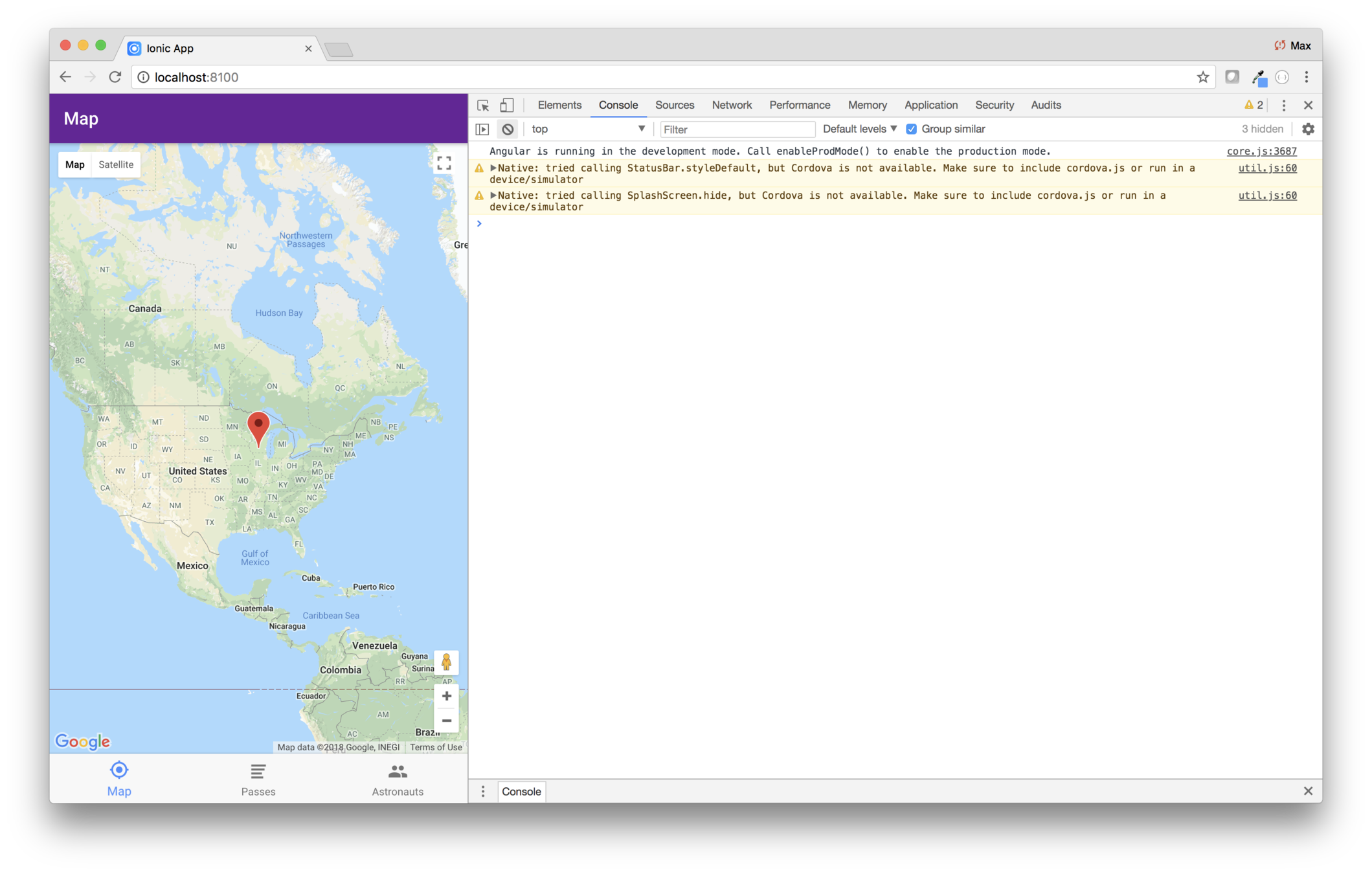Open the core.js:3687 source link
This screenshot has width=1372, height=874.
[1261, 151]
